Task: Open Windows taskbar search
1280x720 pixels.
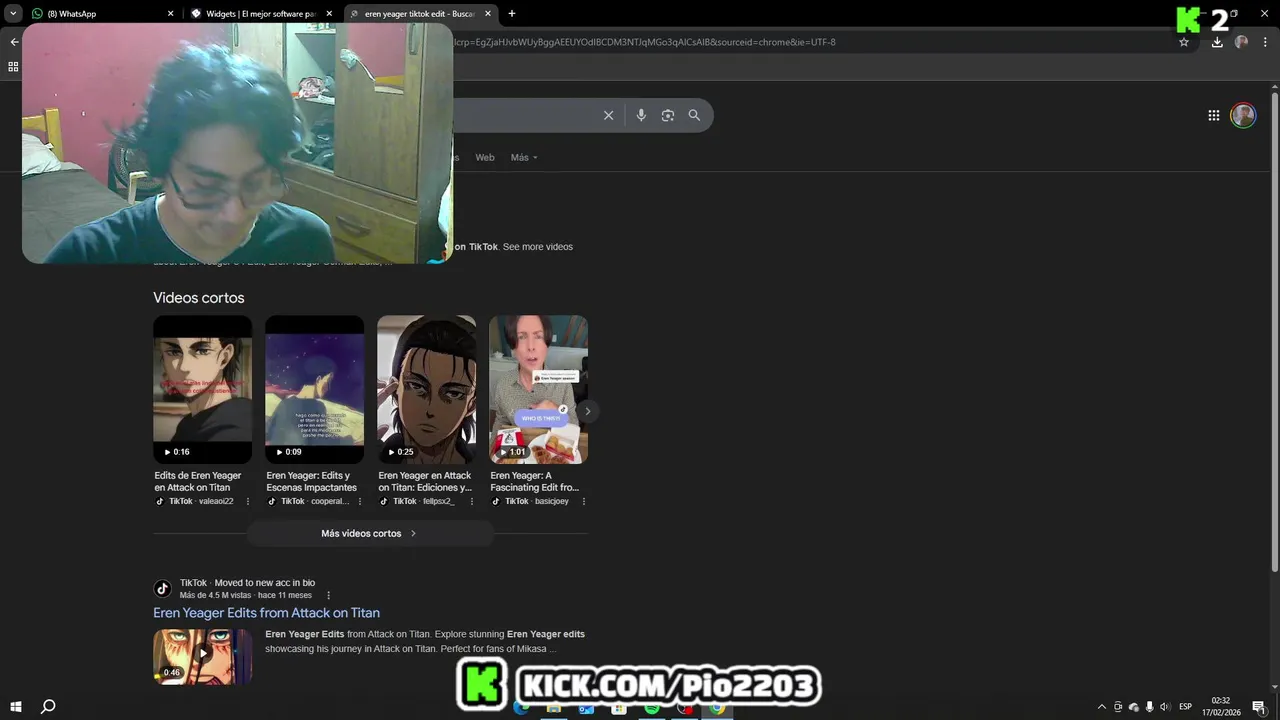Action: tap(47, 707)
